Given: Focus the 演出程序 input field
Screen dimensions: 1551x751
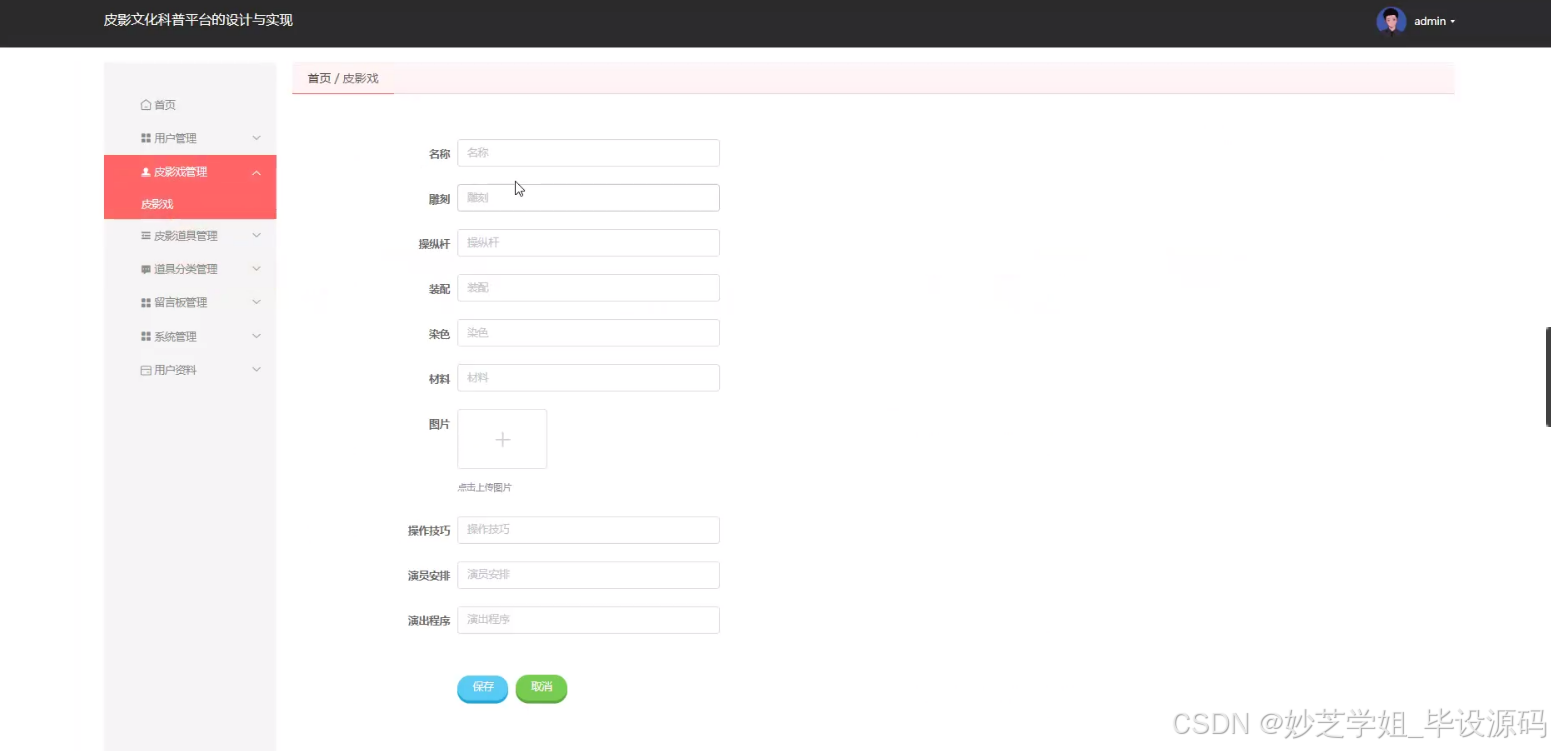Looking at the screenshot, I should click(588, 620).
